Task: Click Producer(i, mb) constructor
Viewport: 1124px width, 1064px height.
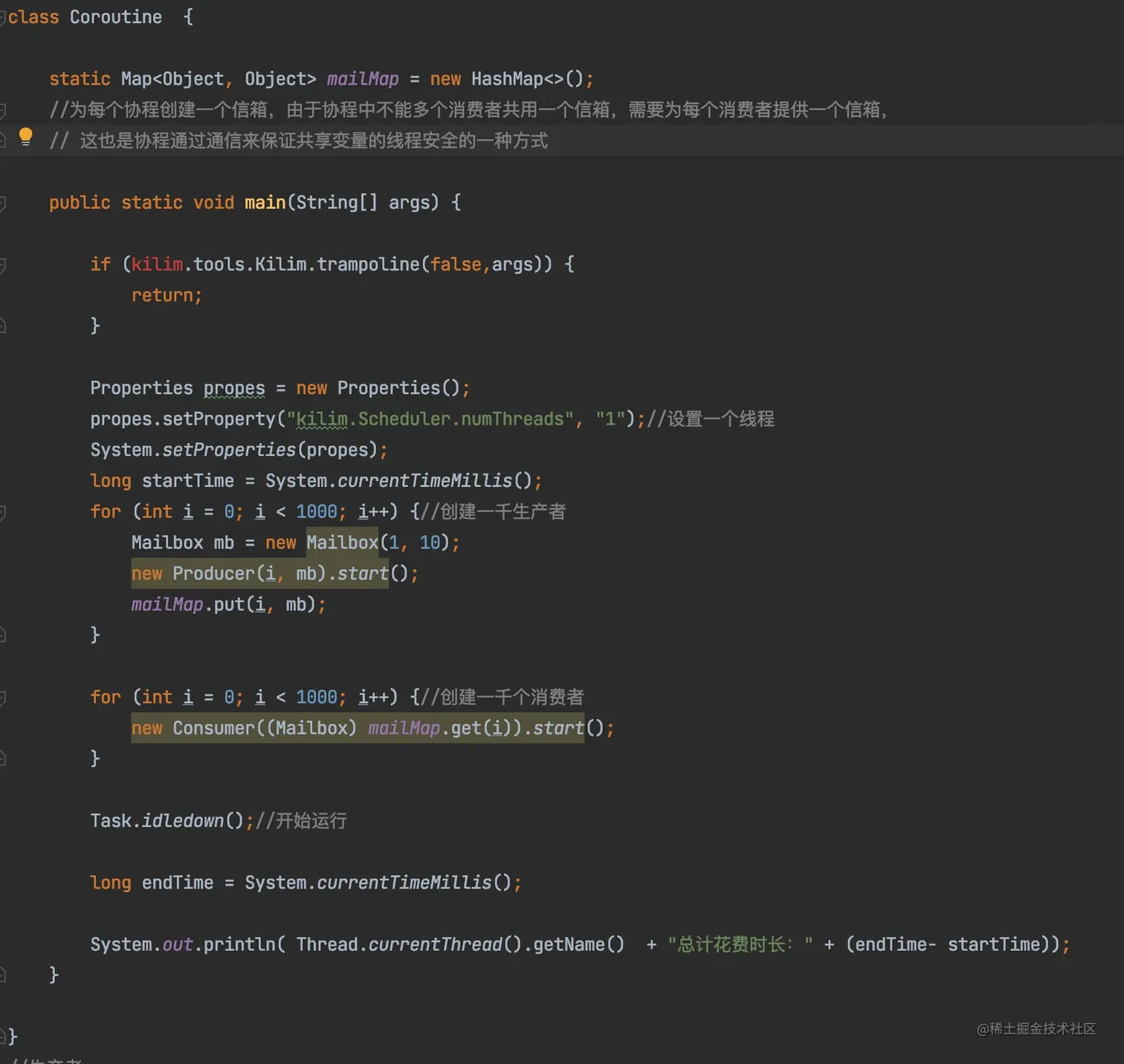Action: (x=249, y=573)
